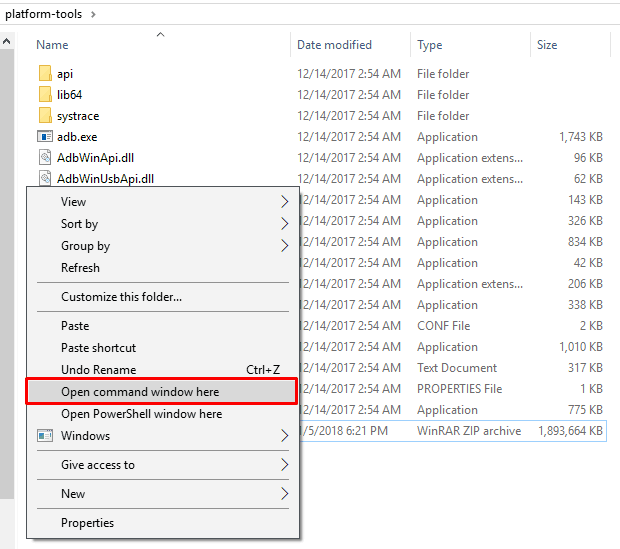Expand the Give access to submenu arrow
The width and height of the screenshot is (620, 549).
[x=284, y=465]
